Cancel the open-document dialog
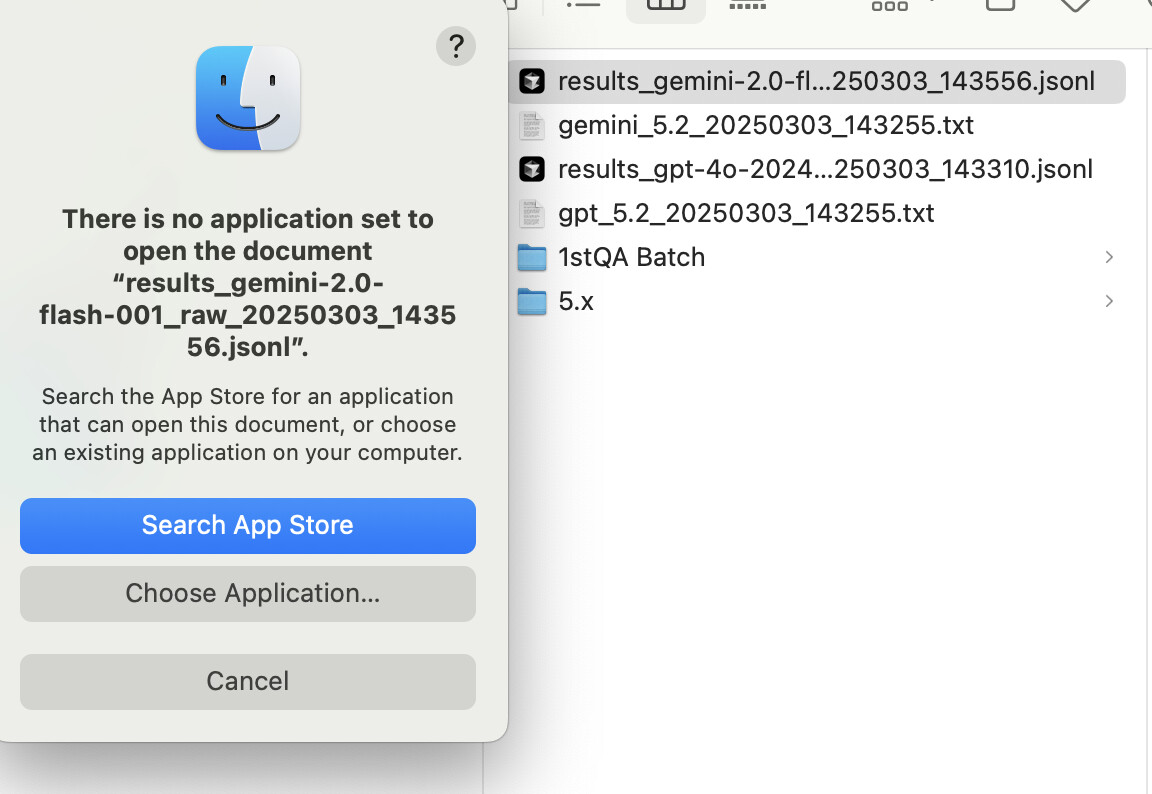1152x794 pixels. click(248, 682)
